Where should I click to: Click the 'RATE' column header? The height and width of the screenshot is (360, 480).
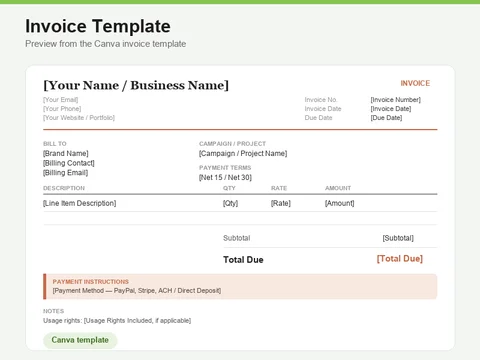tap(279, 188)
